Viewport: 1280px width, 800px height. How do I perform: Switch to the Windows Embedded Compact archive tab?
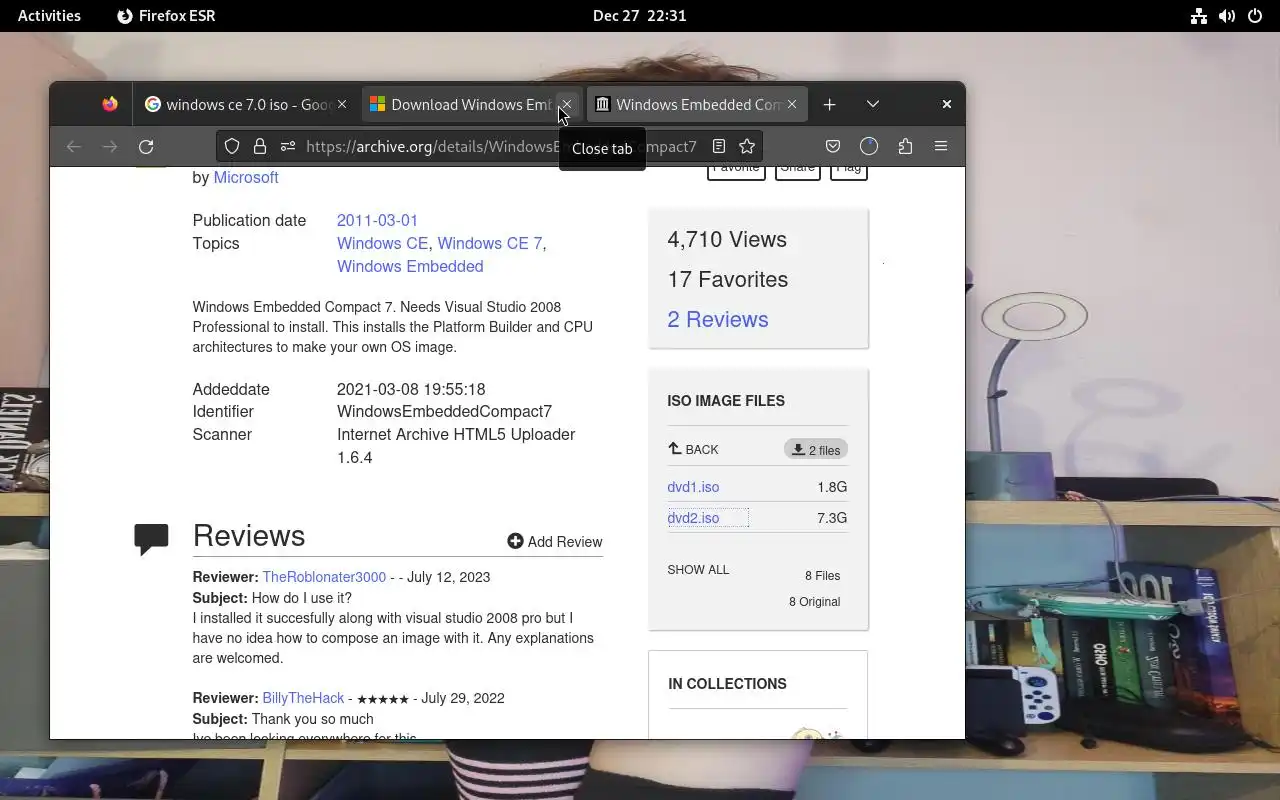pos(697,104)
